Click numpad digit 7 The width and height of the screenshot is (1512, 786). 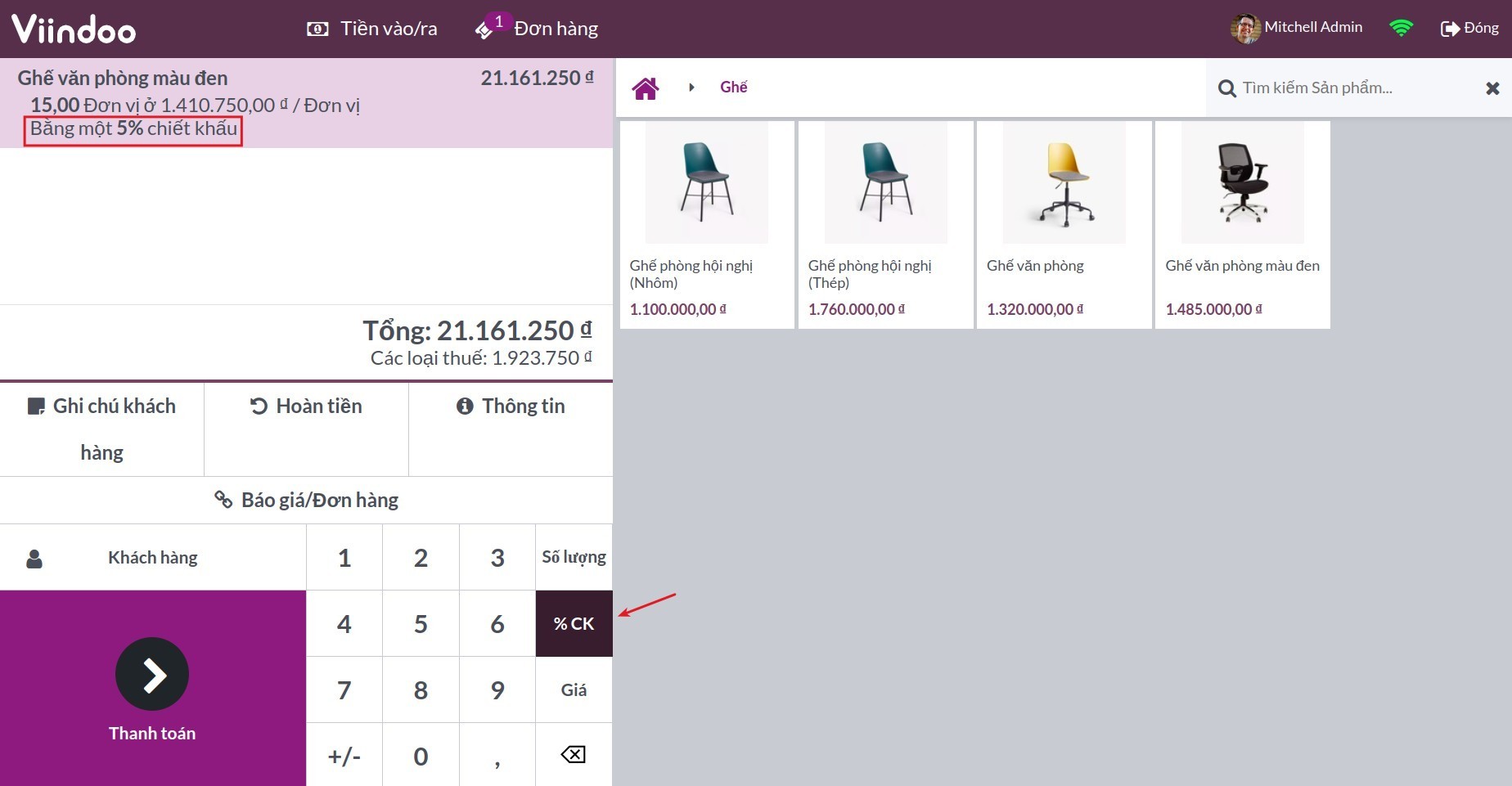(x=344, y=690)
